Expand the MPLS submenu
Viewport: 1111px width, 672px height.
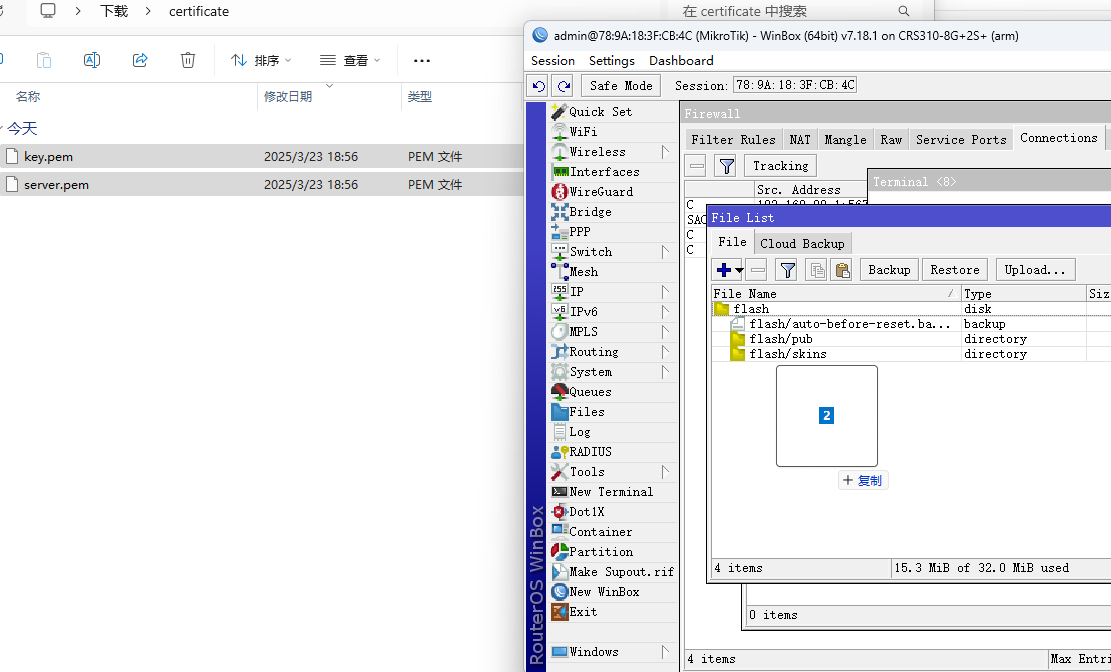pyautogui.click(x=665, y=332)
